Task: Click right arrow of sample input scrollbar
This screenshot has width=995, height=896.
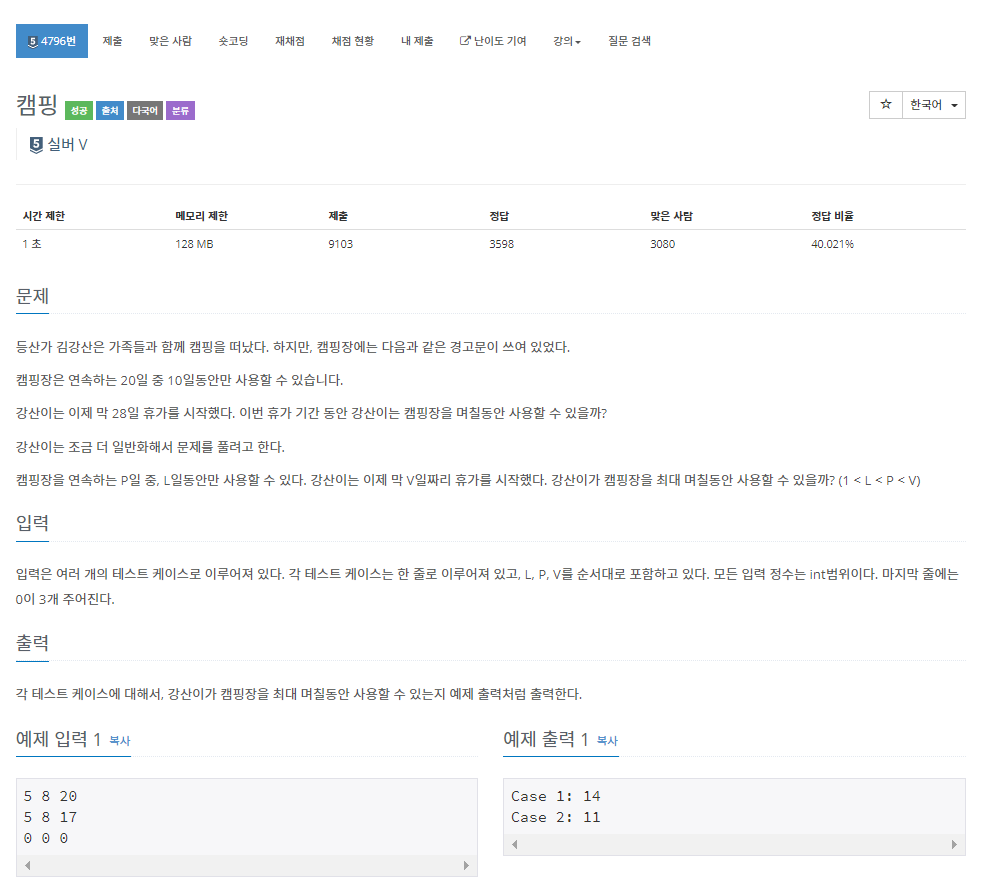Action: click(x=466, y=866)
